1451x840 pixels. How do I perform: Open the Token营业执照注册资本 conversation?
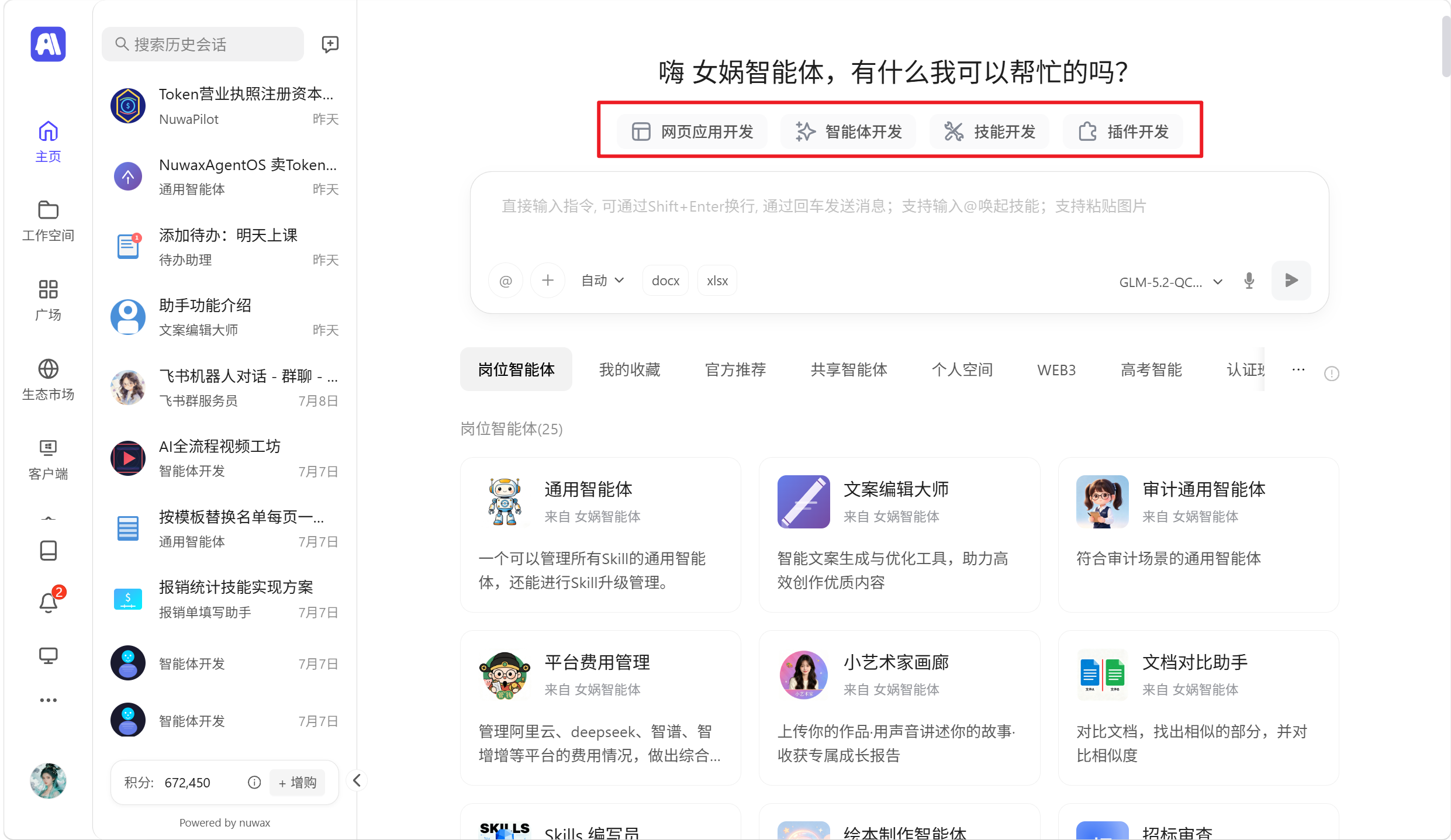coord(224,106)
